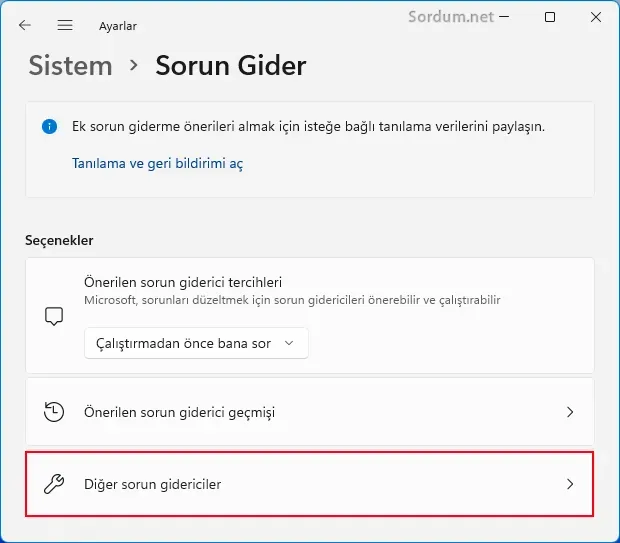
Task: Click the wrench icon
Action: (x=54, y=484)
